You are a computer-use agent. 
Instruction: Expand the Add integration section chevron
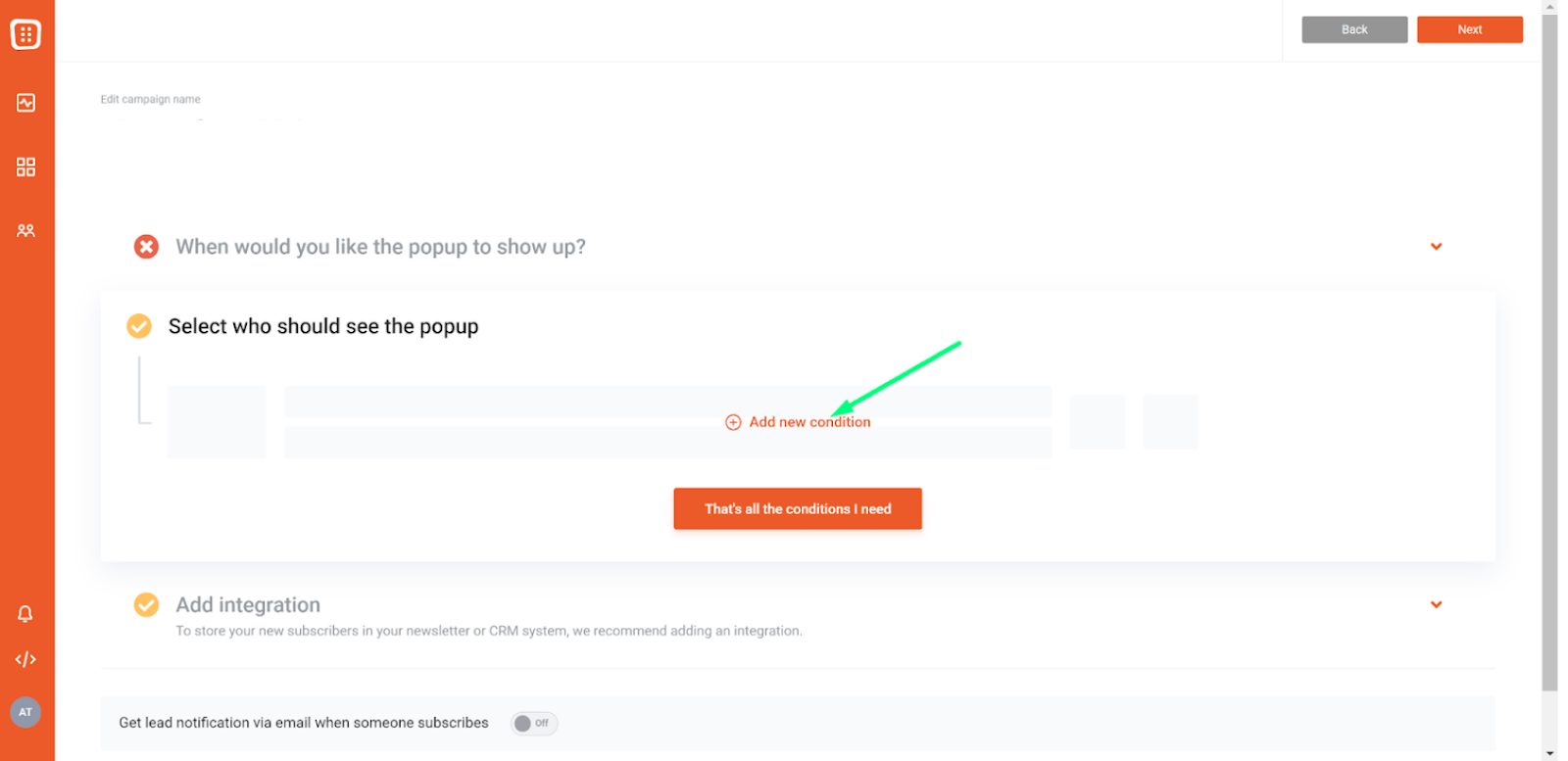(x=1436, y=605)
